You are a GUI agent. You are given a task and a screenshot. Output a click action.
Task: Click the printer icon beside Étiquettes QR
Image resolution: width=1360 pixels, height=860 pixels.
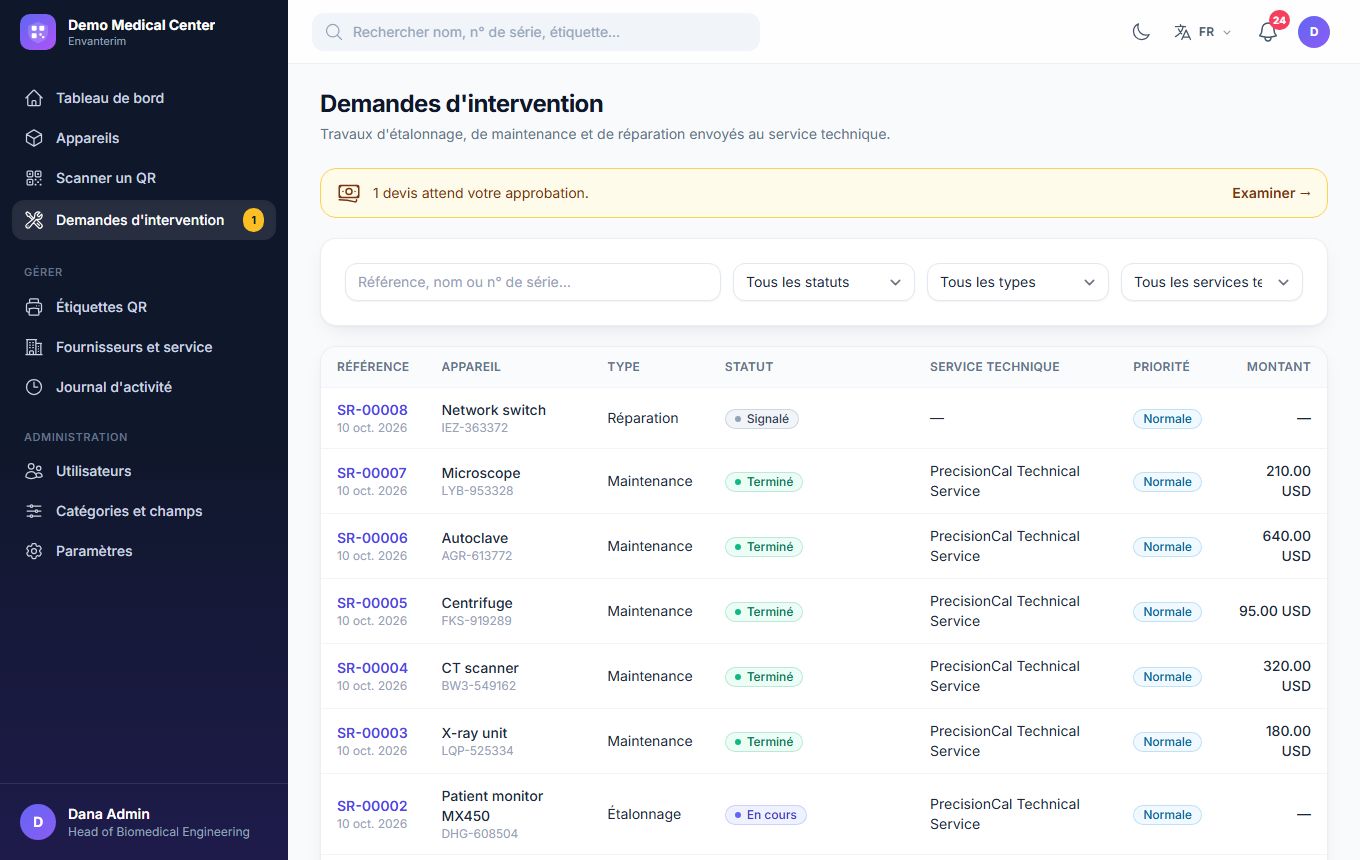(x=34, y=307)
